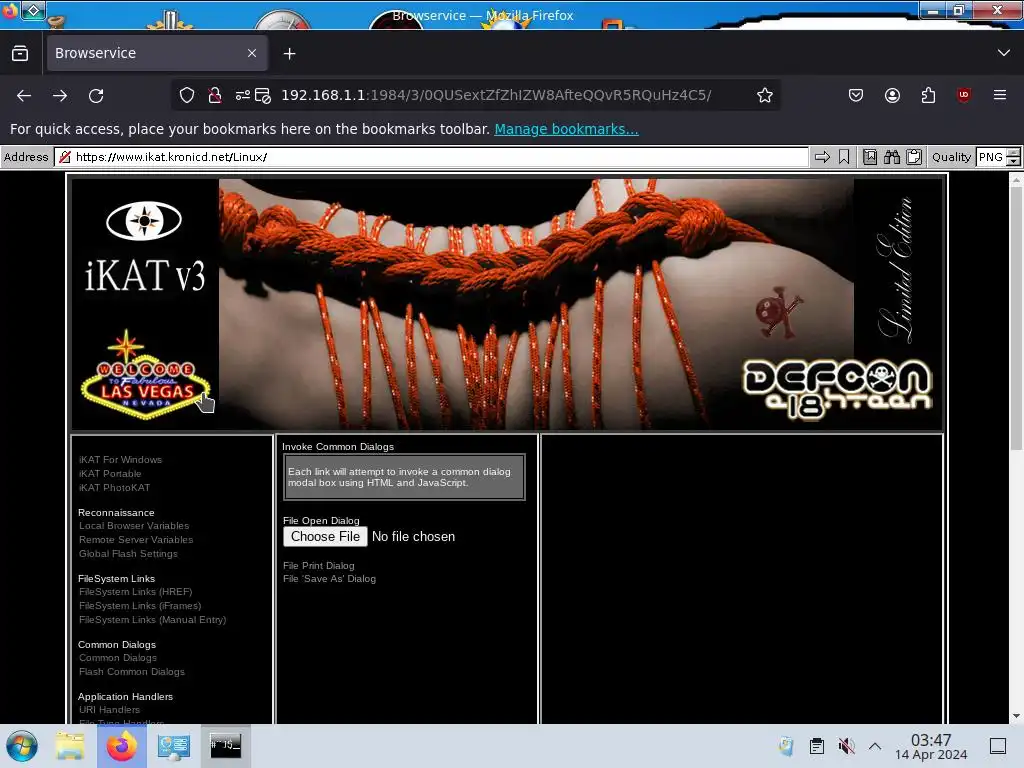Bookmark page with Browservice bookmark icon
Screen dimensions: 1024x768
pos(844,157)
